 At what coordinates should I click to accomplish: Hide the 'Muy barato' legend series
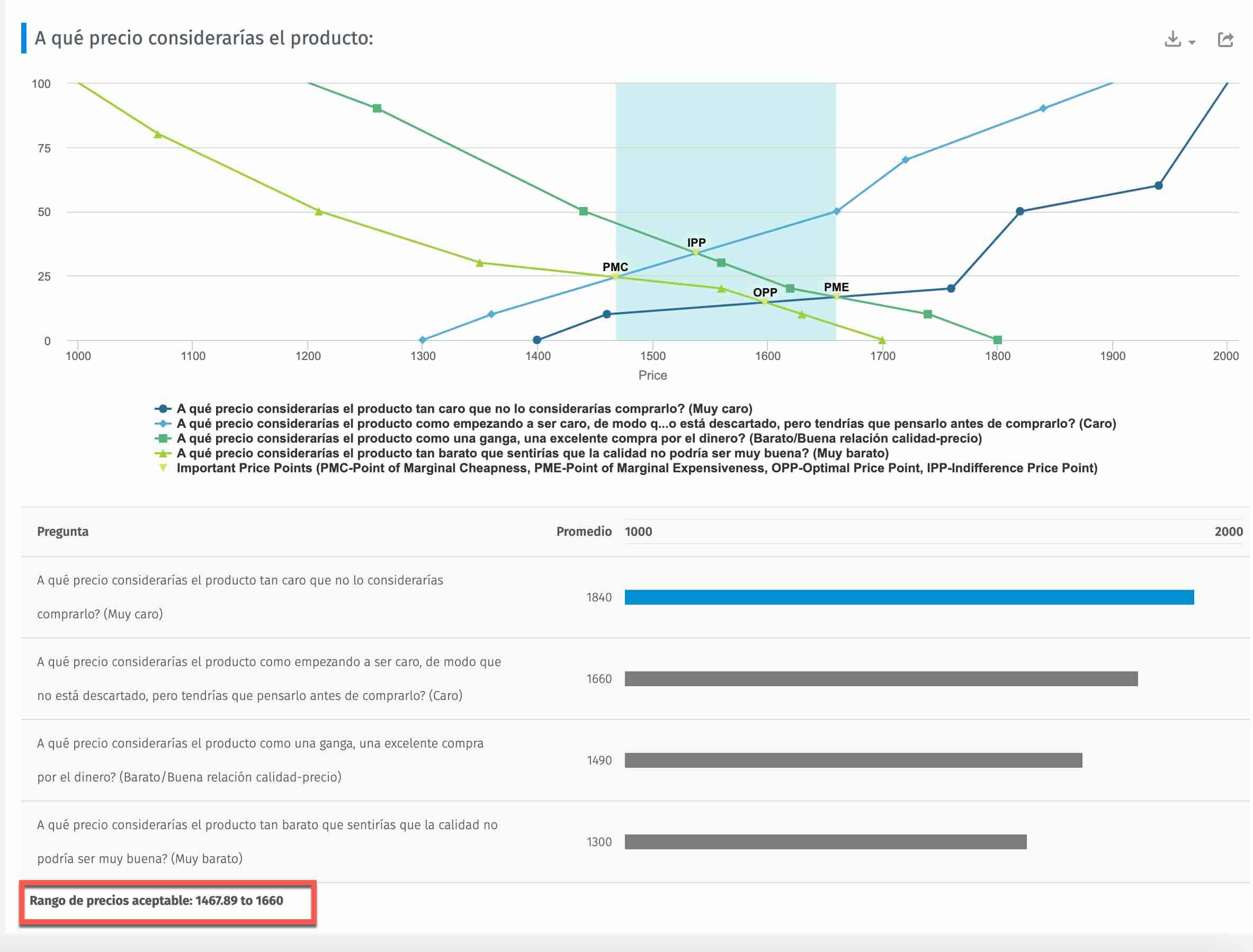pyautogui.click(x=532, y=453)
